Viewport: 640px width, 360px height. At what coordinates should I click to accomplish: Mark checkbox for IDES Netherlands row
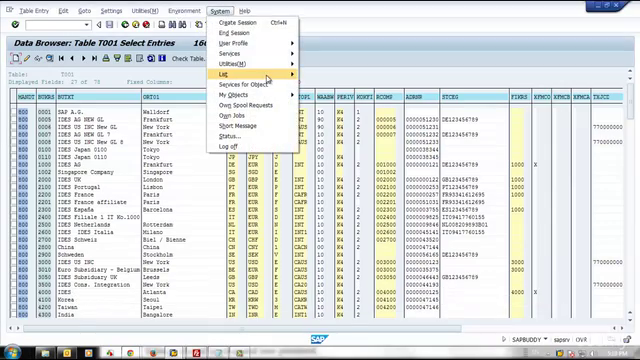coord(13,224)
